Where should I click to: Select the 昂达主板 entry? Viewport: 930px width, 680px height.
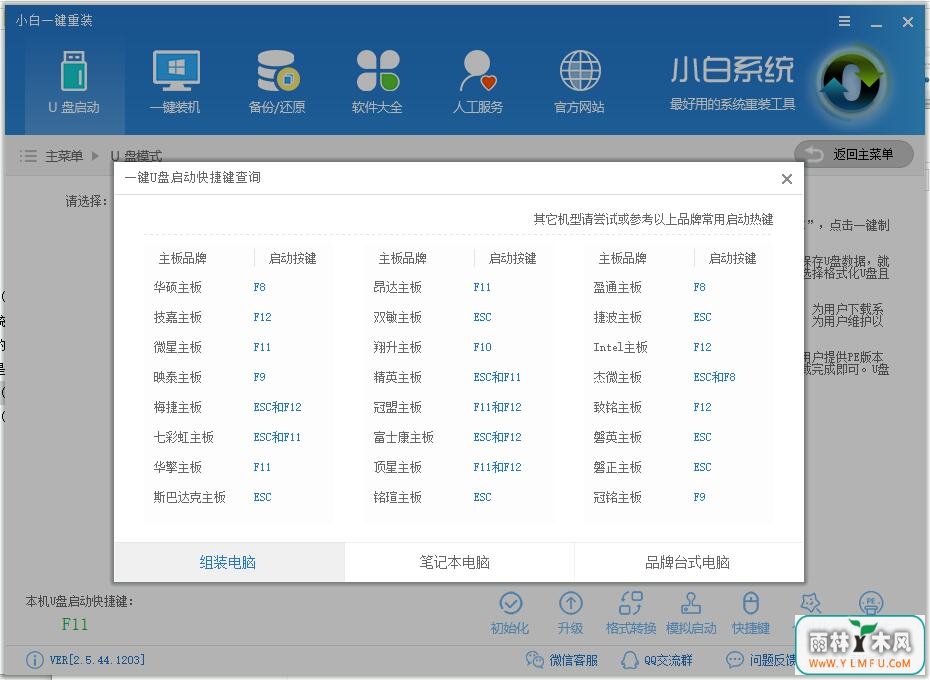coord(397,287)
